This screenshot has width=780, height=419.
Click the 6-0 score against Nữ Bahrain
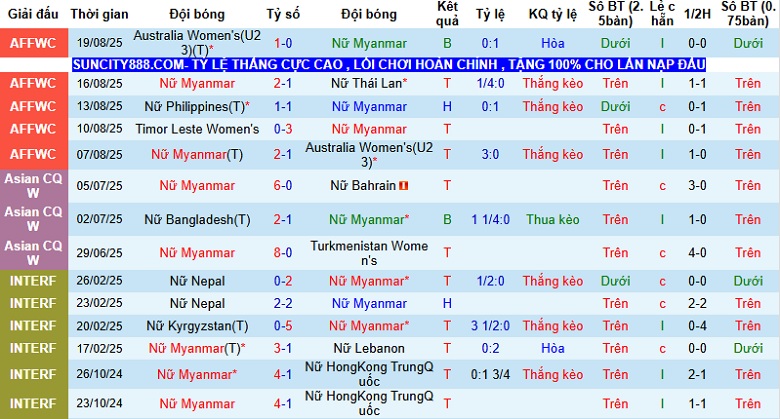[283, 186]
